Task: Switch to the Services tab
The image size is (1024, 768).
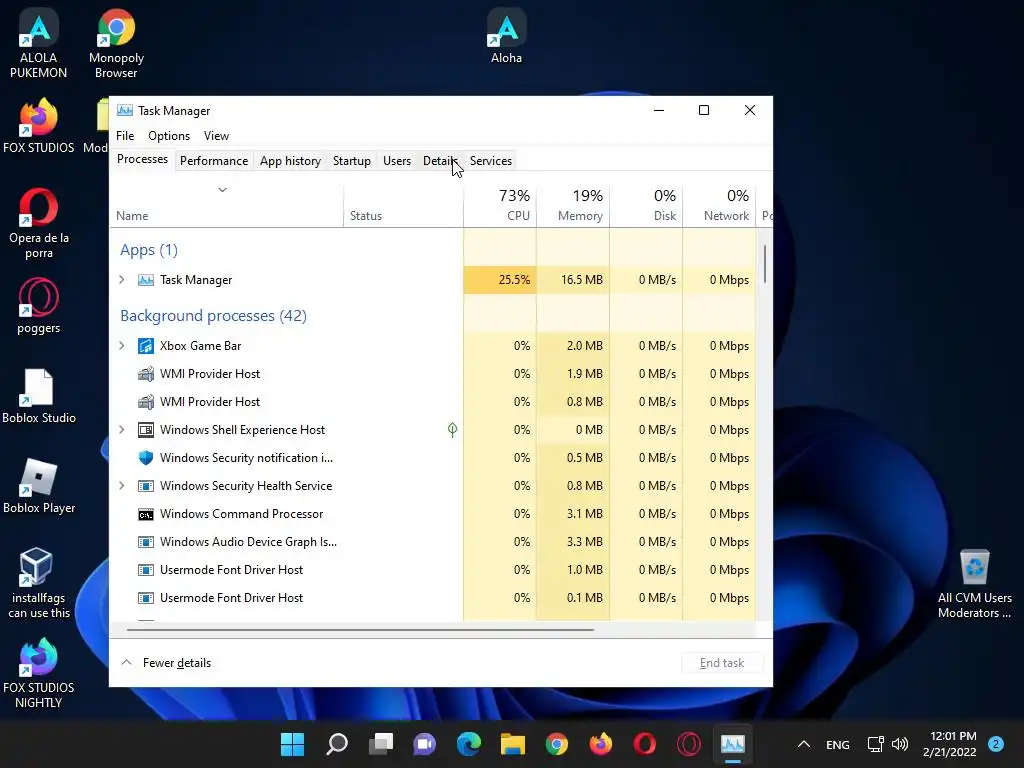Action: (490, 161)
